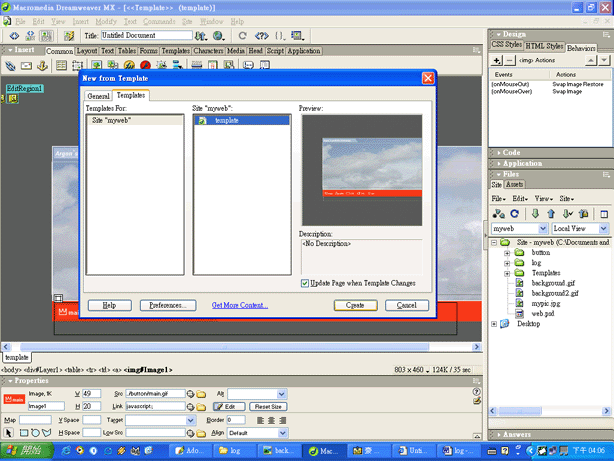This screenshot has height=461, width=614.
Task: Switch to Assets tab in the Files panel
Action: tap(514, 184)
